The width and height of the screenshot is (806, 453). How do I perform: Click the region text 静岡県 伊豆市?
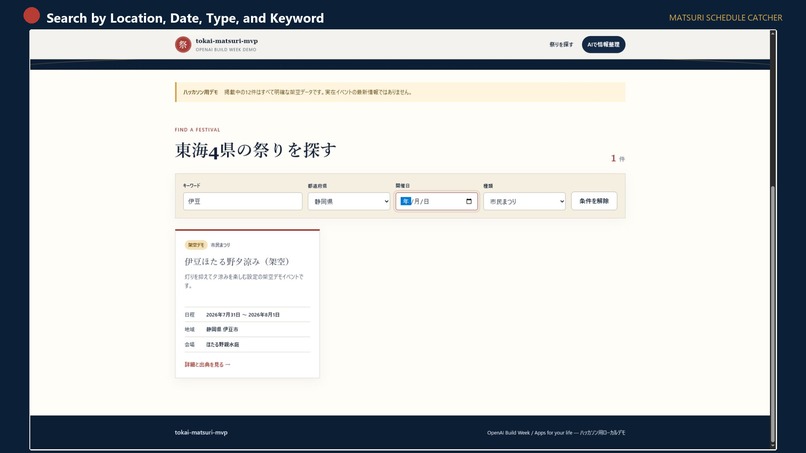[x=222, y=330]
